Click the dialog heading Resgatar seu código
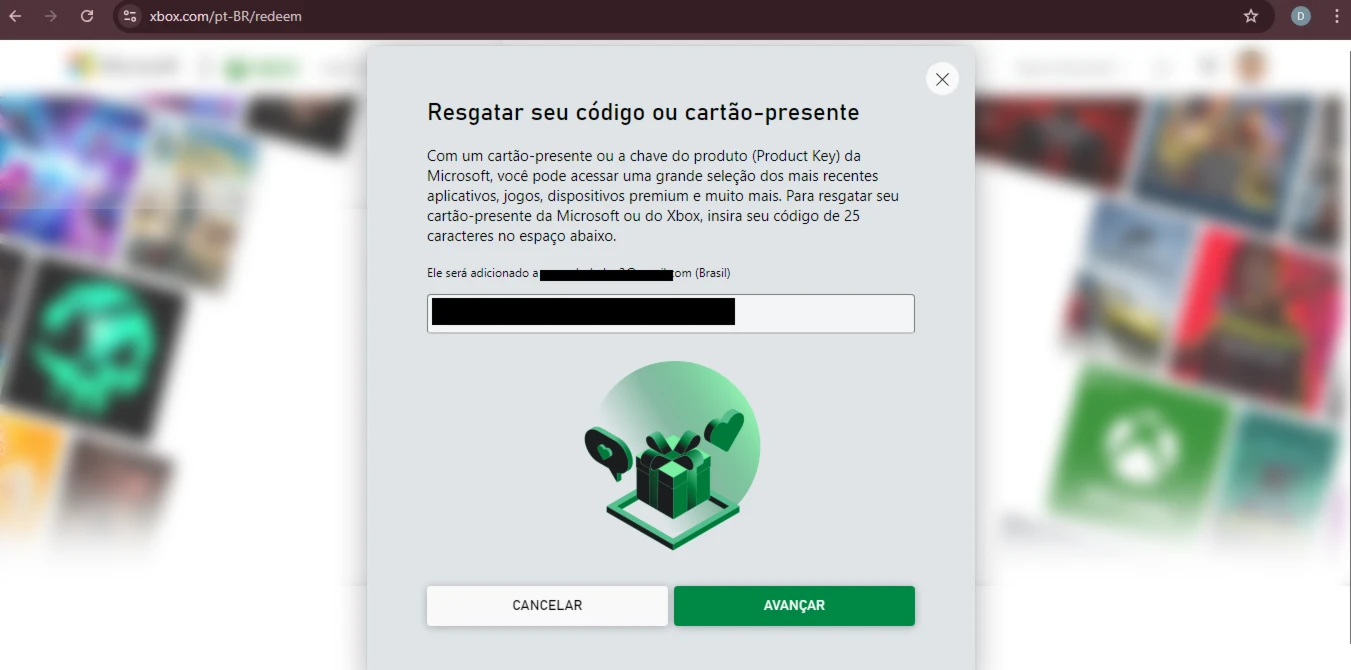This screenshot has width=1351, height=670. click(x=643, y=112)
